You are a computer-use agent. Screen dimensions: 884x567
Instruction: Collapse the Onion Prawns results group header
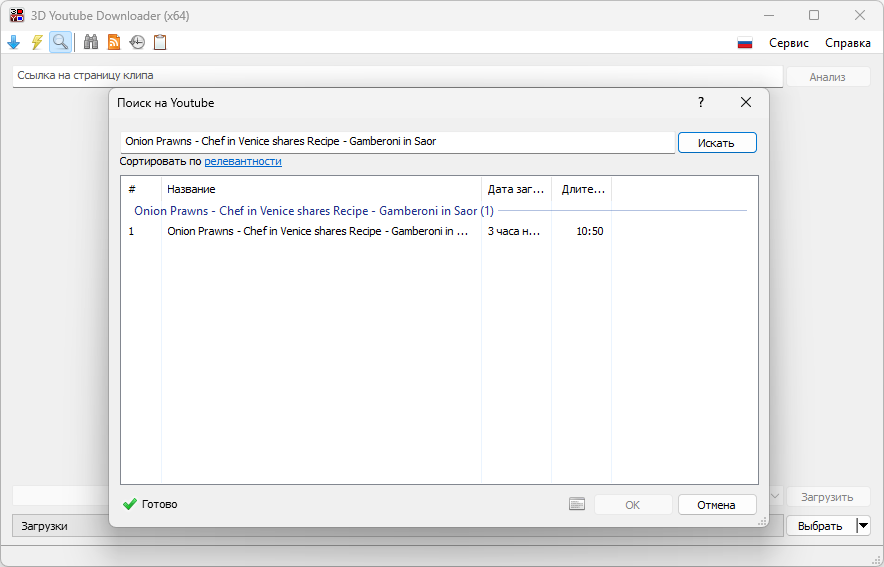tap(314, 211)
